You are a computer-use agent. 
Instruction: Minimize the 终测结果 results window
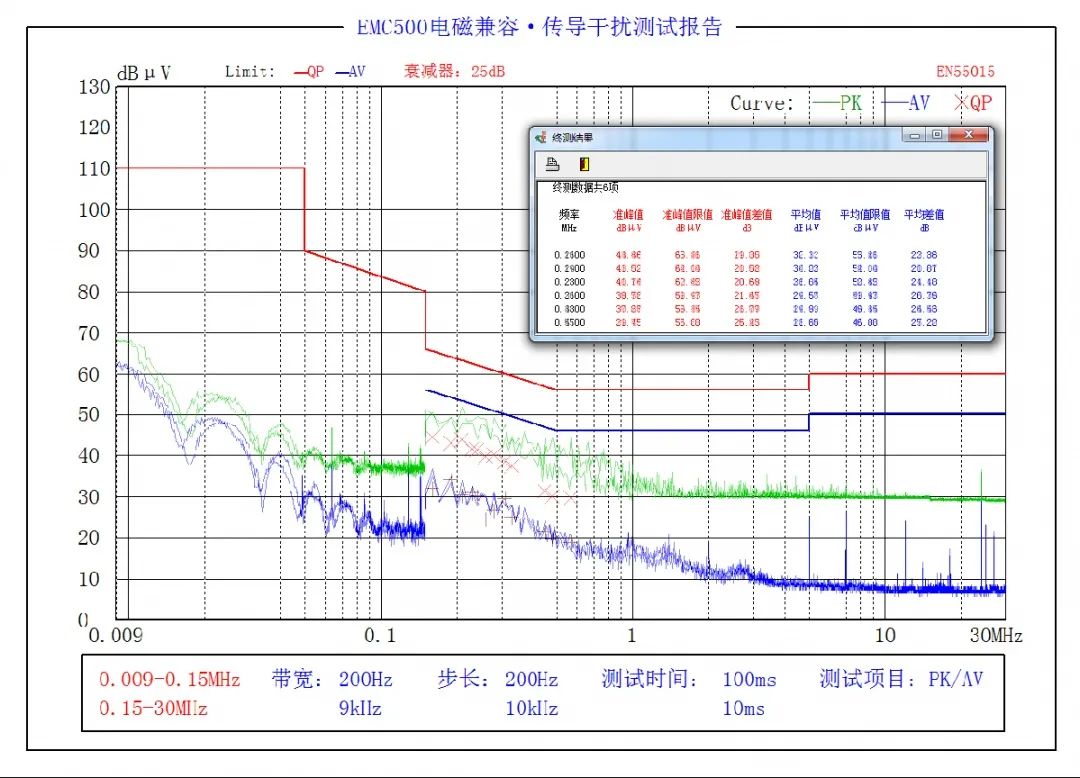[915, 135]
